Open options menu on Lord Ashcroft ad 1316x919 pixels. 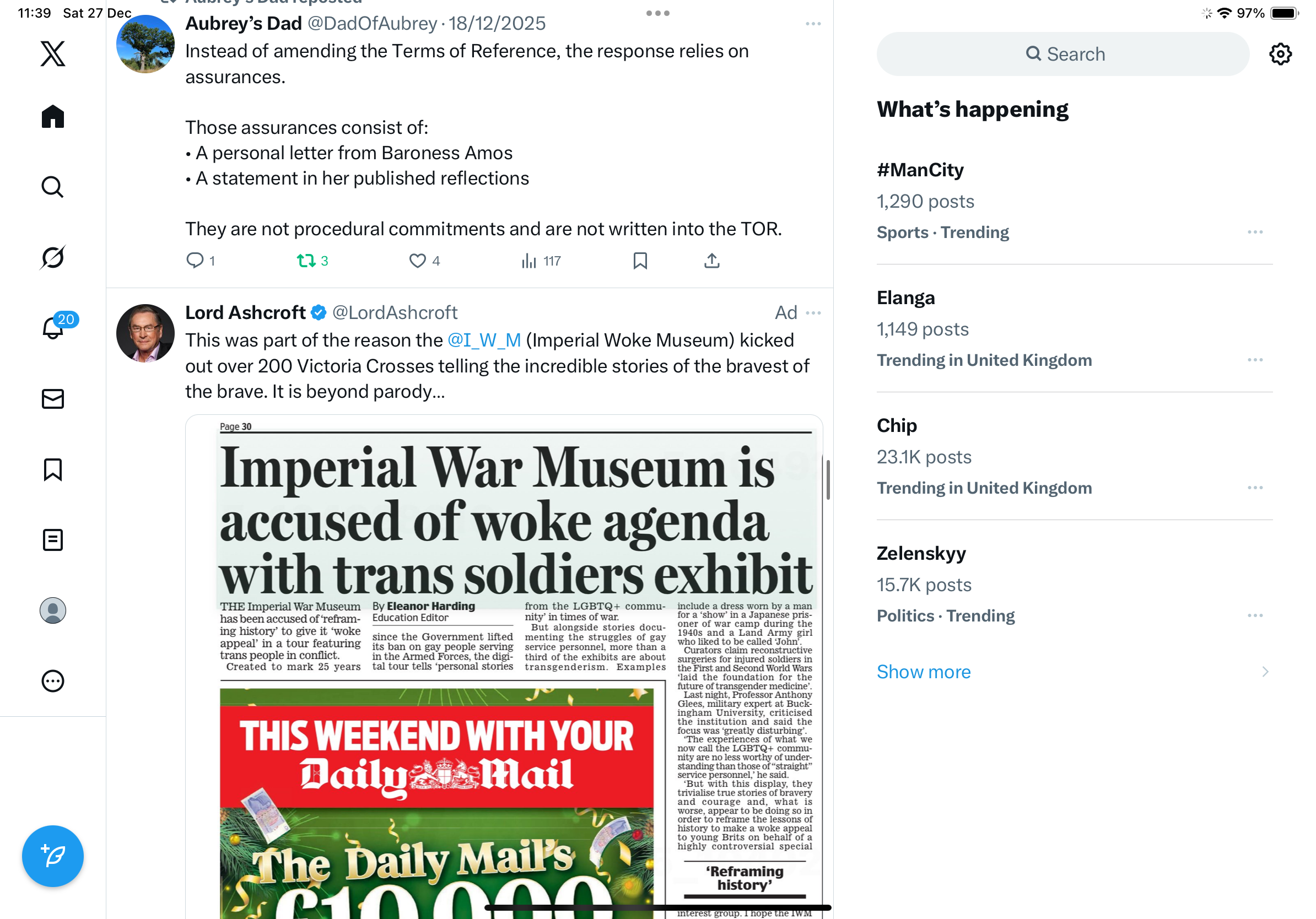[x=813, y=313]
